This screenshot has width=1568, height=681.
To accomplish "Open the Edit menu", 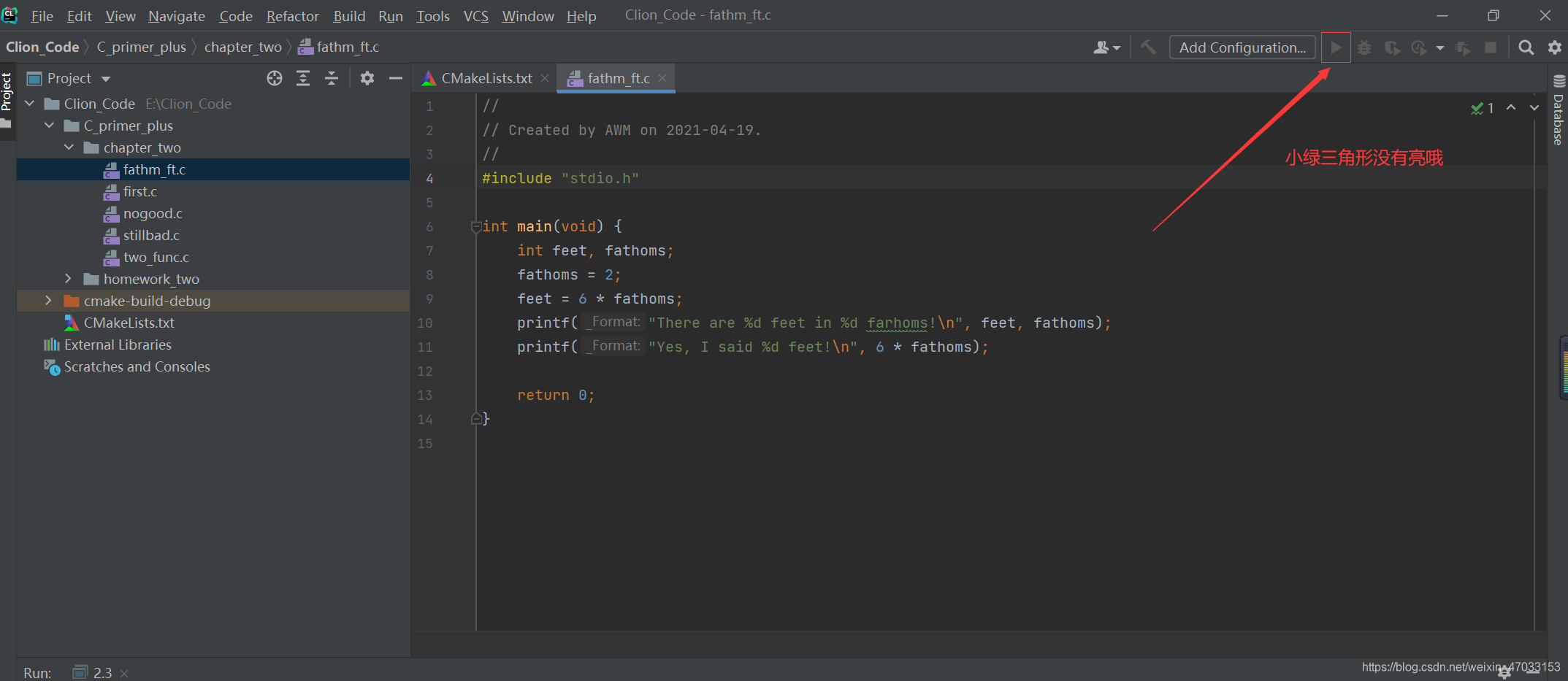I will [x=79, y=16].
